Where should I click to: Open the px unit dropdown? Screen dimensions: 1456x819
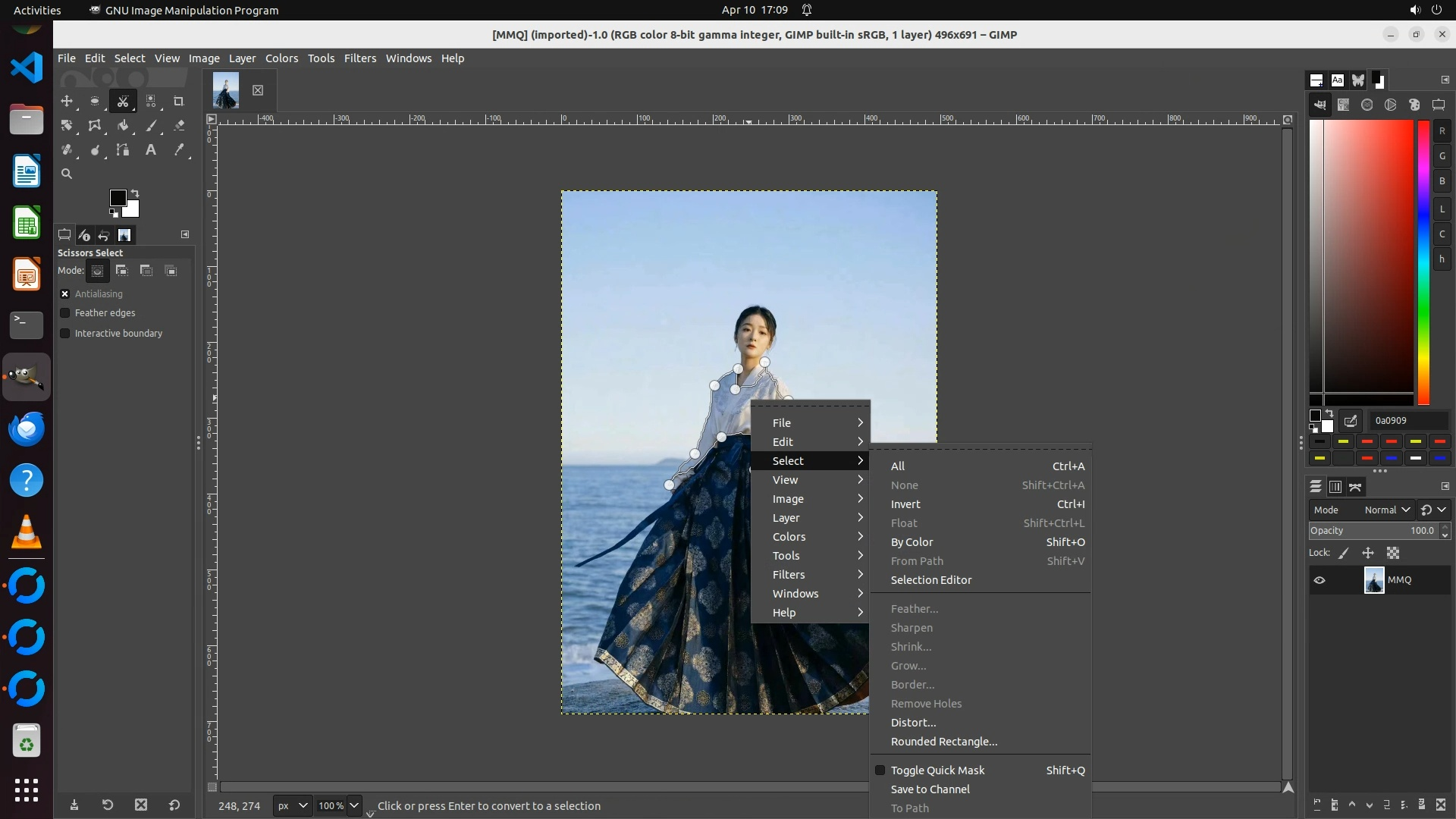292,805
